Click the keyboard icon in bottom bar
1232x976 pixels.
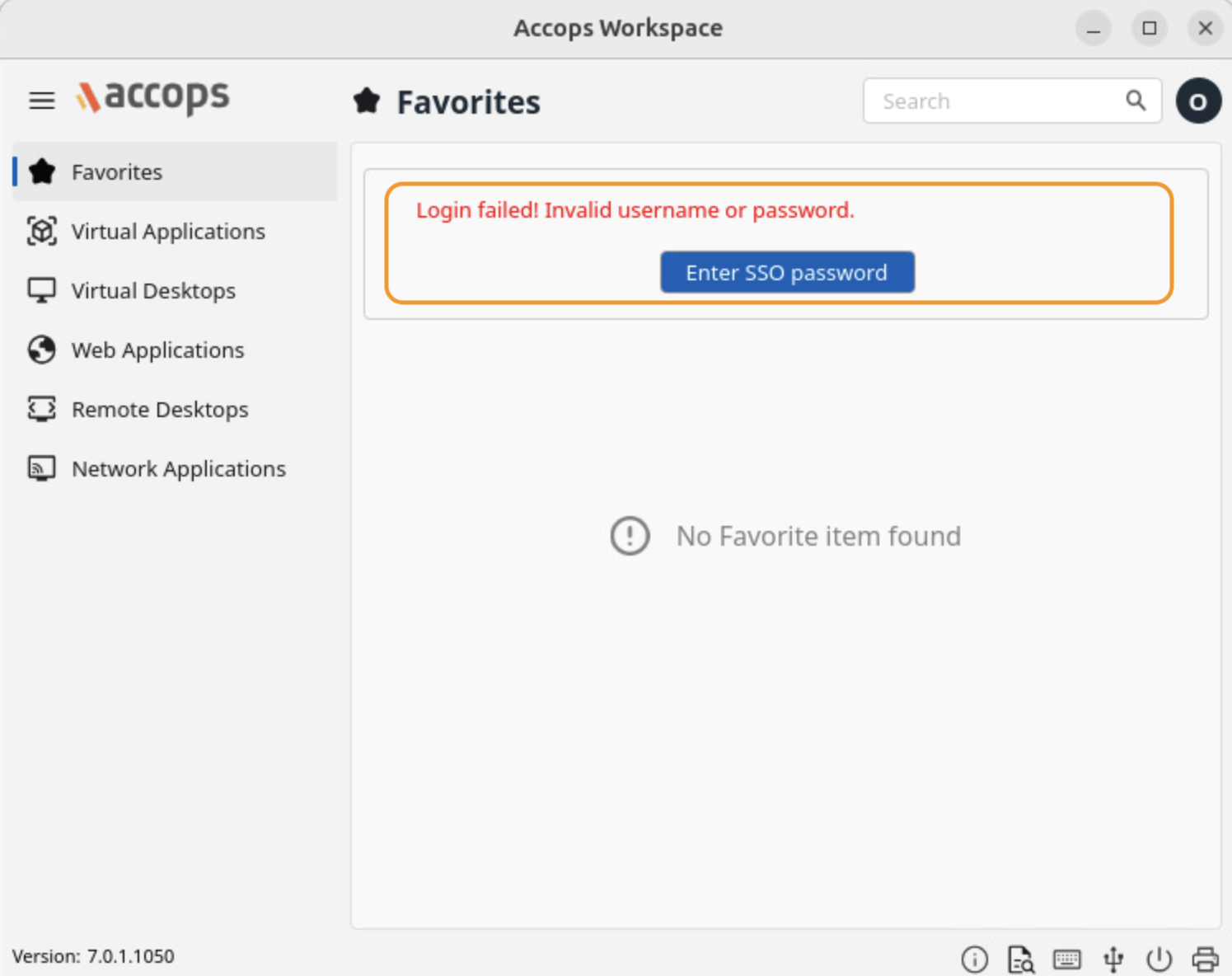click(1066, 959)
